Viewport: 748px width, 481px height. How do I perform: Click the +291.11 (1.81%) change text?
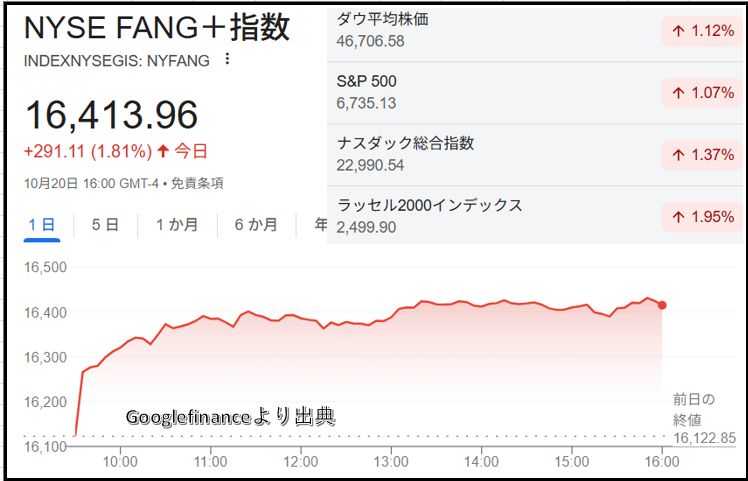pos(88,152)
